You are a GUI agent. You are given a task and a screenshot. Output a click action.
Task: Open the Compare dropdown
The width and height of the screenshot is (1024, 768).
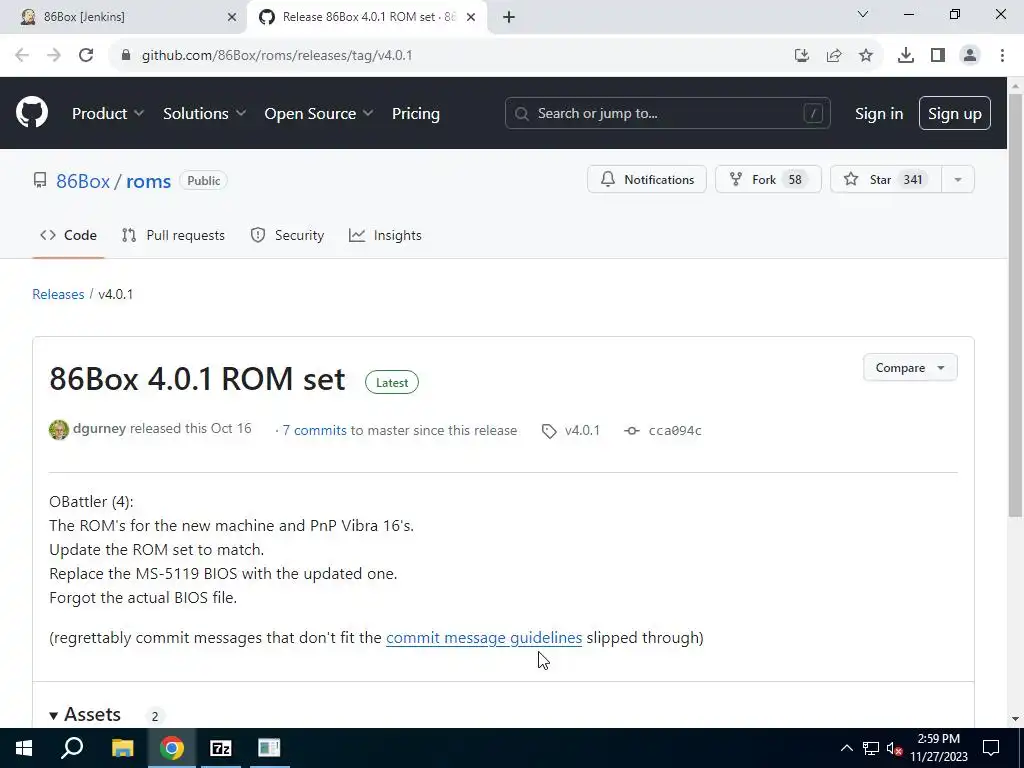pyautogui.click(x=910, y=368)
